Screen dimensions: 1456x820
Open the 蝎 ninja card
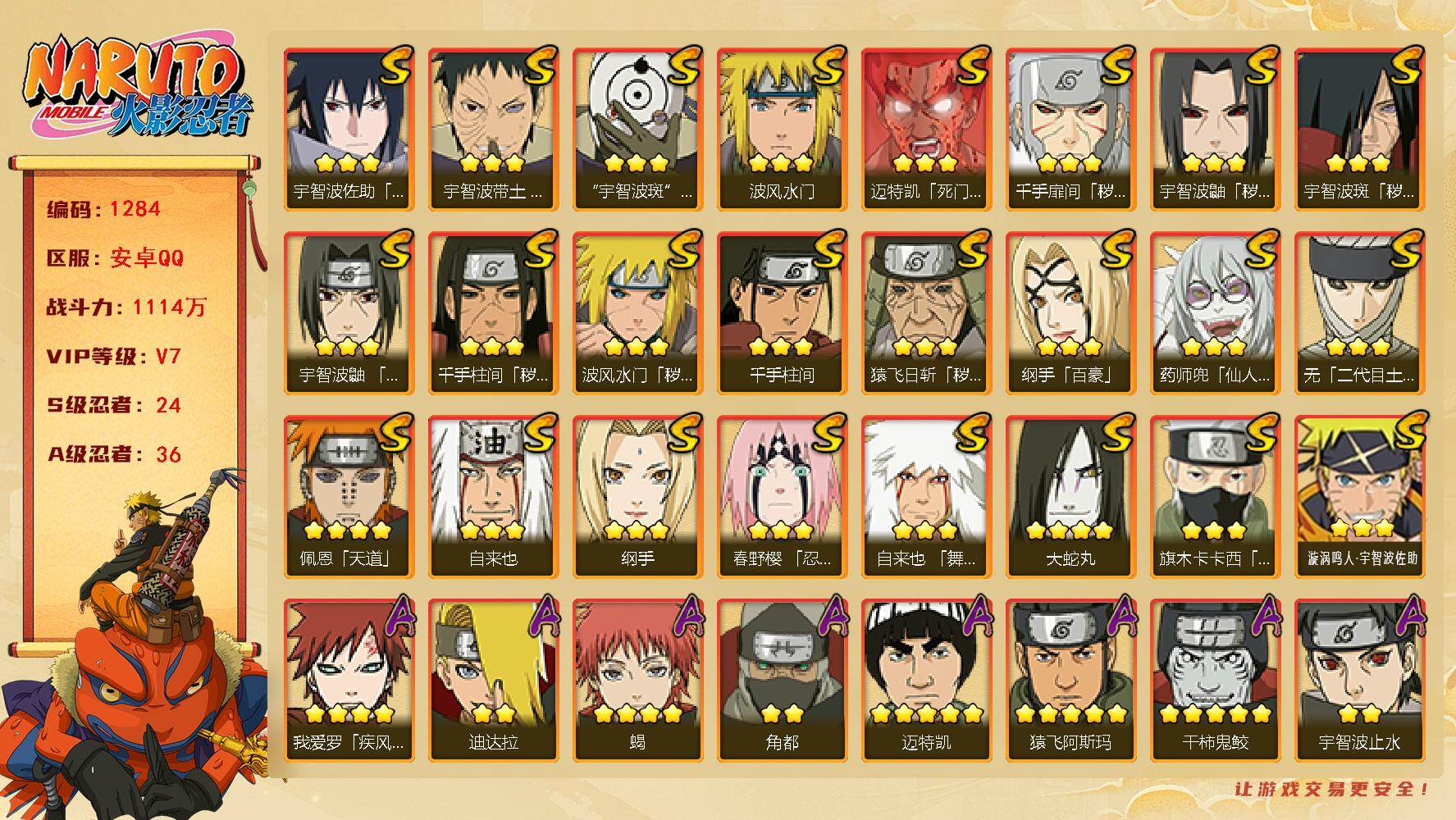point(637,680)
